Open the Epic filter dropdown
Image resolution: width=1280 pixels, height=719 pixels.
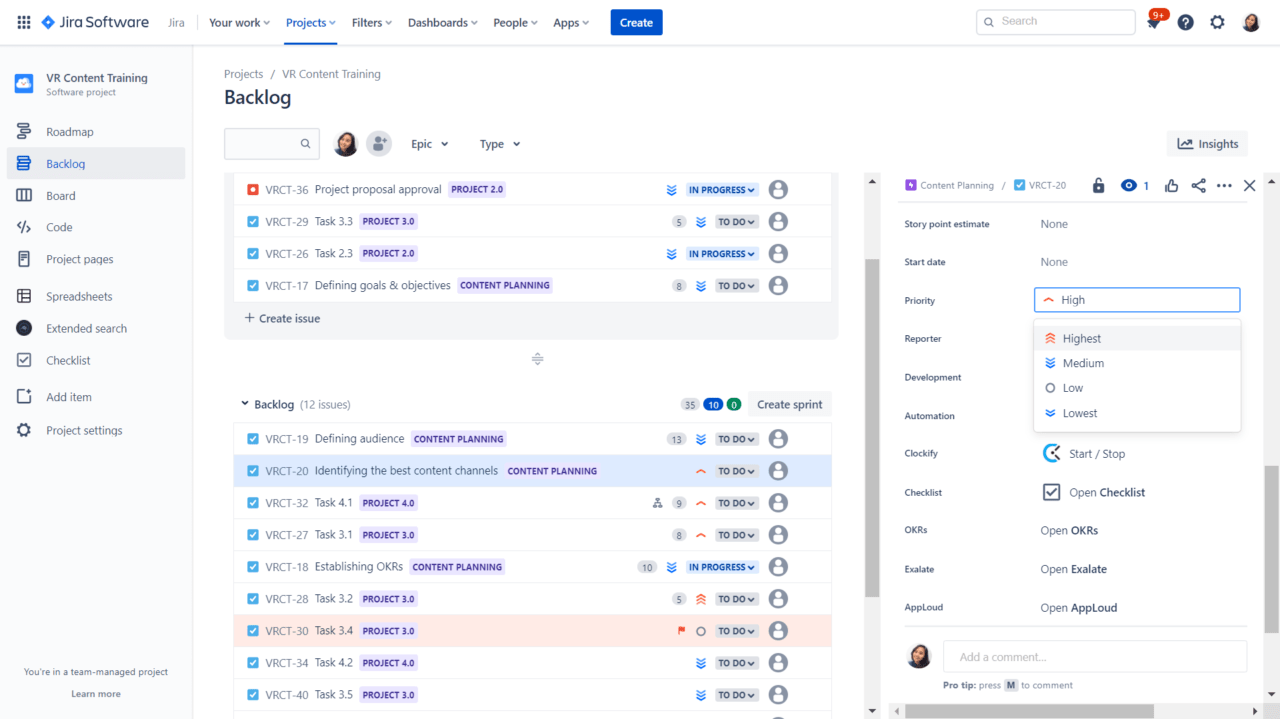[429, 143]
